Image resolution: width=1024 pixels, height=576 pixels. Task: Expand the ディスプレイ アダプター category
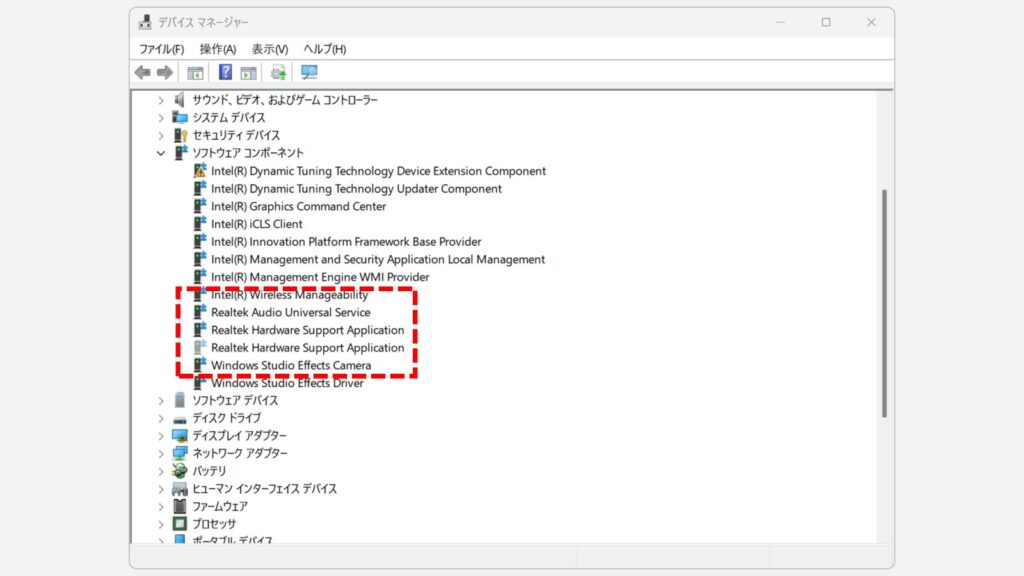160,436
